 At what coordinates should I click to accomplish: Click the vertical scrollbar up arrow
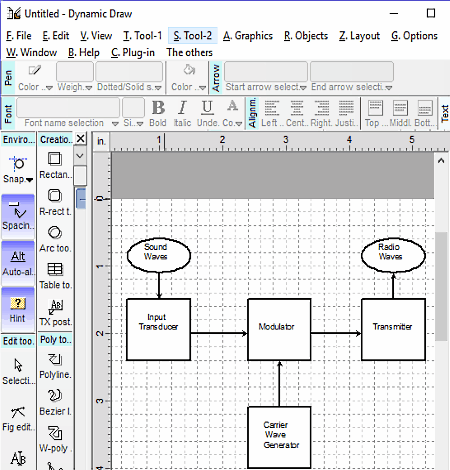(x=441, y=161)
